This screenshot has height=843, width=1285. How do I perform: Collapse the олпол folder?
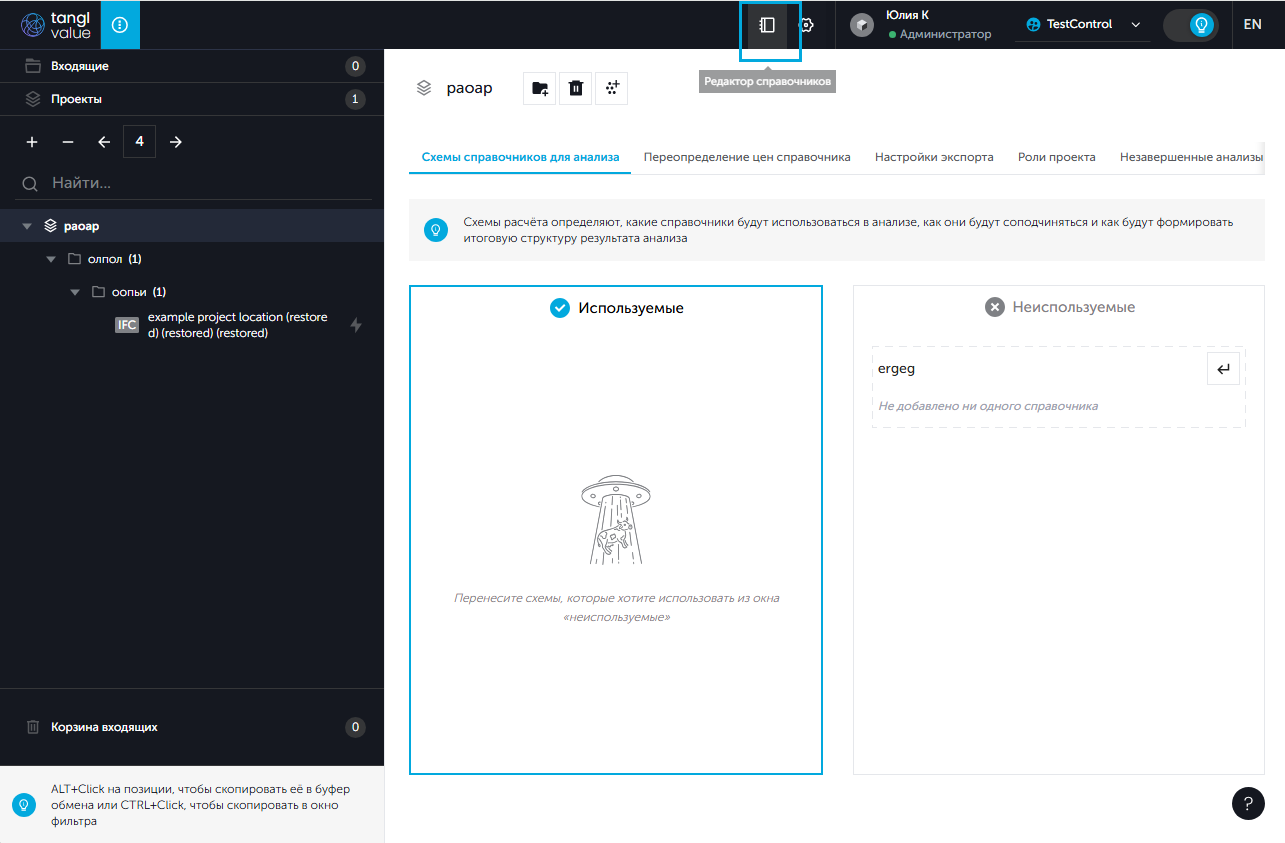pyautogui.click(x=51, y=260)
